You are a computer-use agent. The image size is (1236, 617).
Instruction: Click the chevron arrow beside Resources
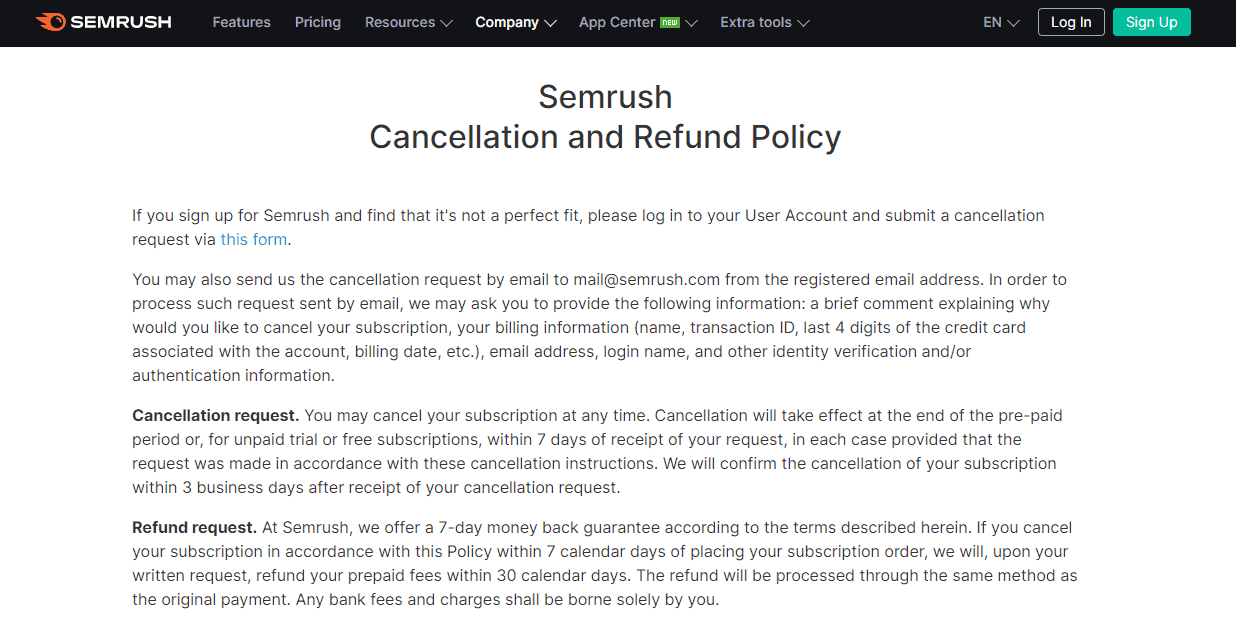point(447,23)
